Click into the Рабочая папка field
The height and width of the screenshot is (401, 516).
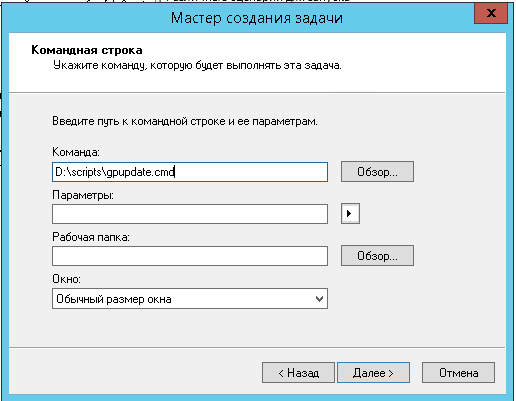[x=190, y=256]
